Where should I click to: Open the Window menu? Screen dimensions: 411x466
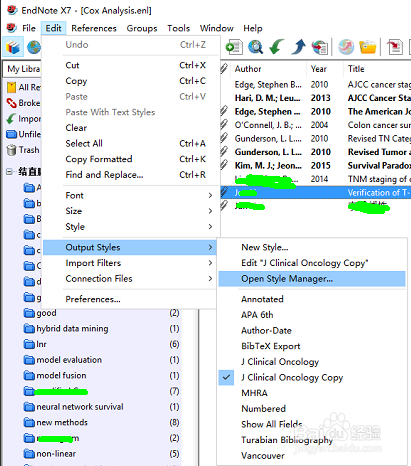click(216, 28)
